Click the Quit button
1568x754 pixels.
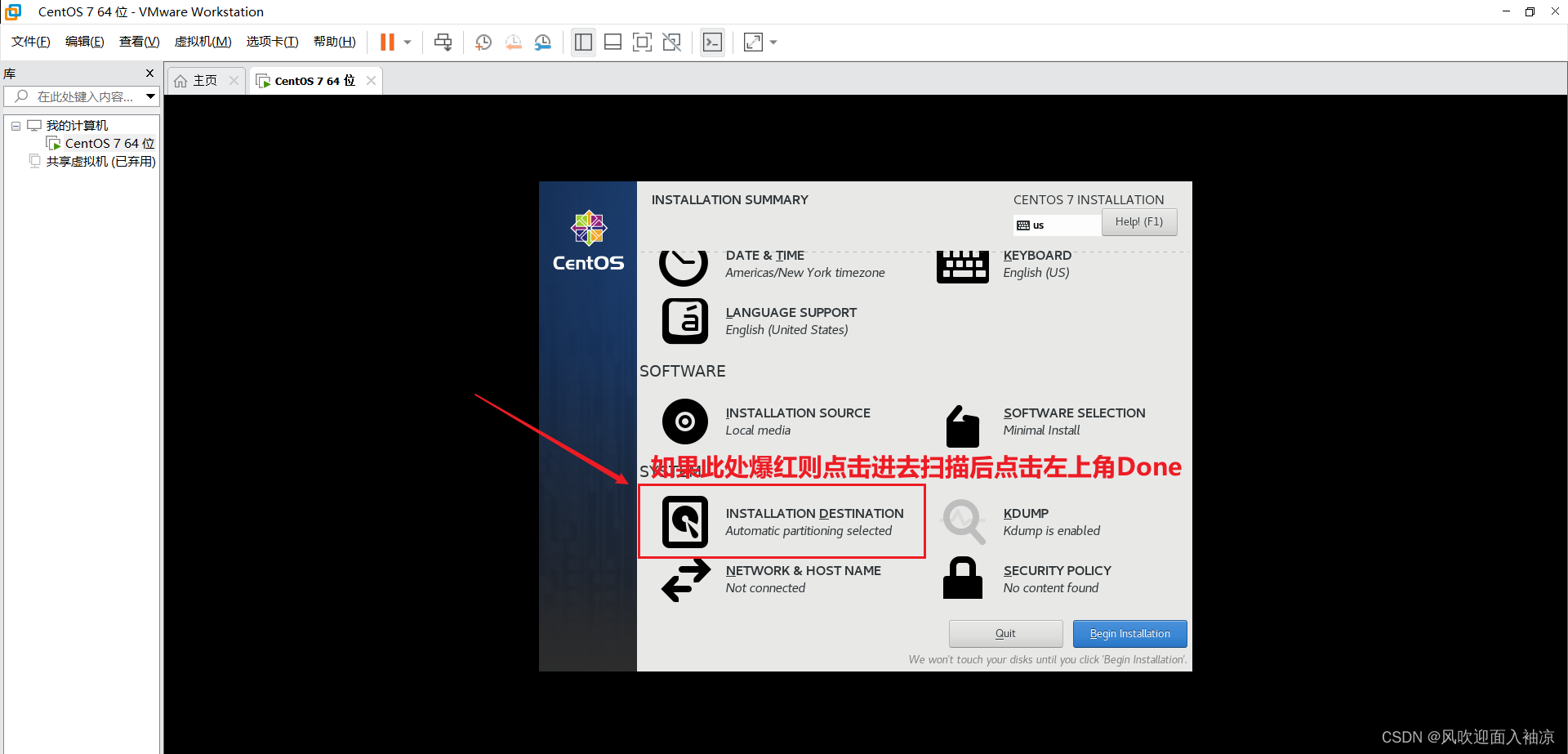(x=1005, y=634)
